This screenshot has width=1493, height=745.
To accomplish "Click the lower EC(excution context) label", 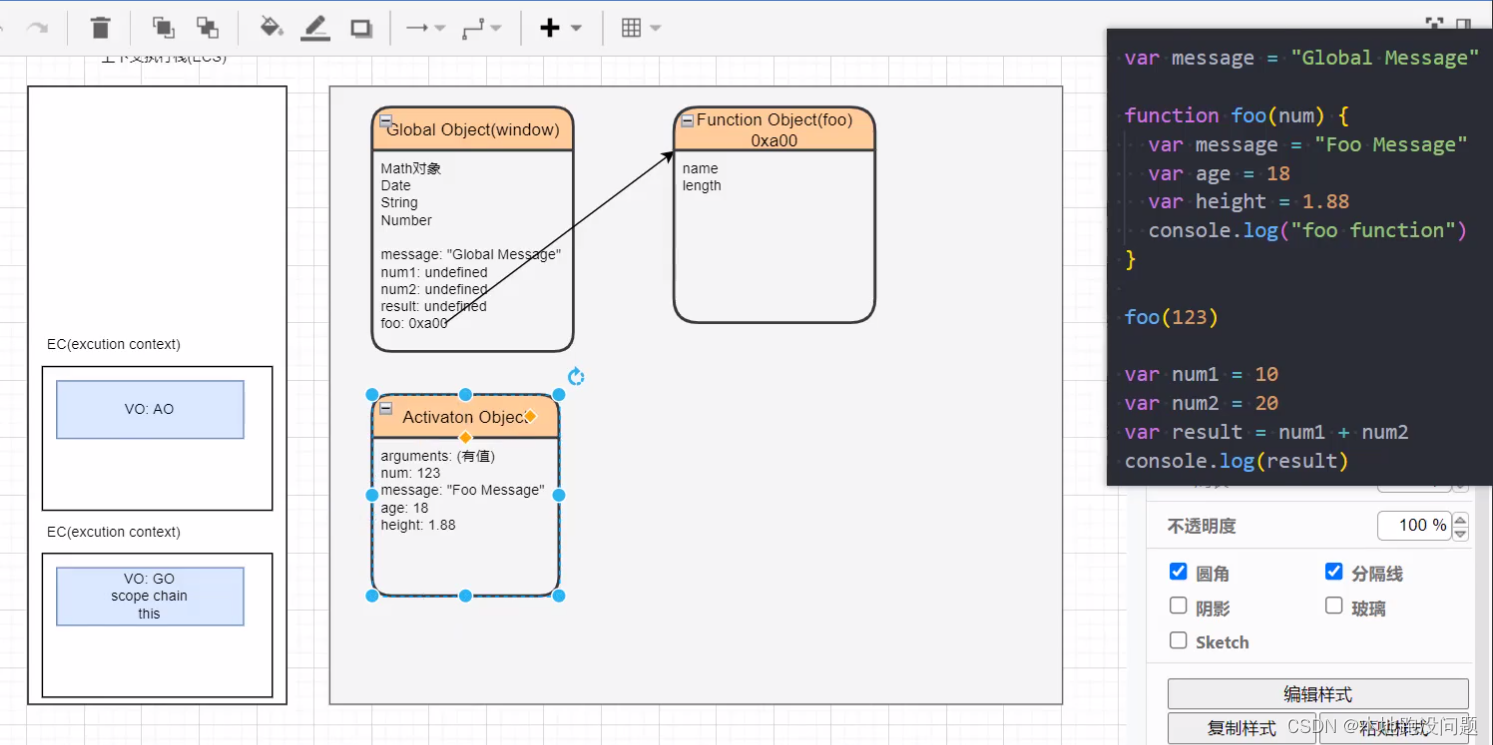I will pos(114,532).
